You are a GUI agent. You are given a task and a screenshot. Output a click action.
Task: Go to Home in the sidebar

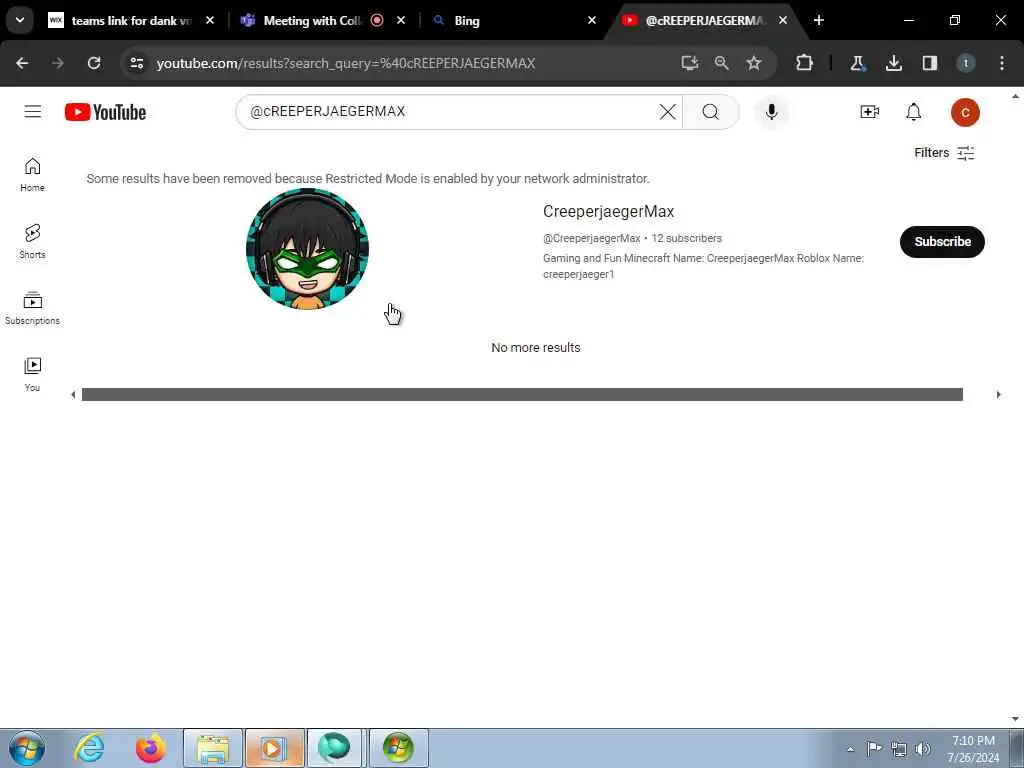[x=32, y=174]
